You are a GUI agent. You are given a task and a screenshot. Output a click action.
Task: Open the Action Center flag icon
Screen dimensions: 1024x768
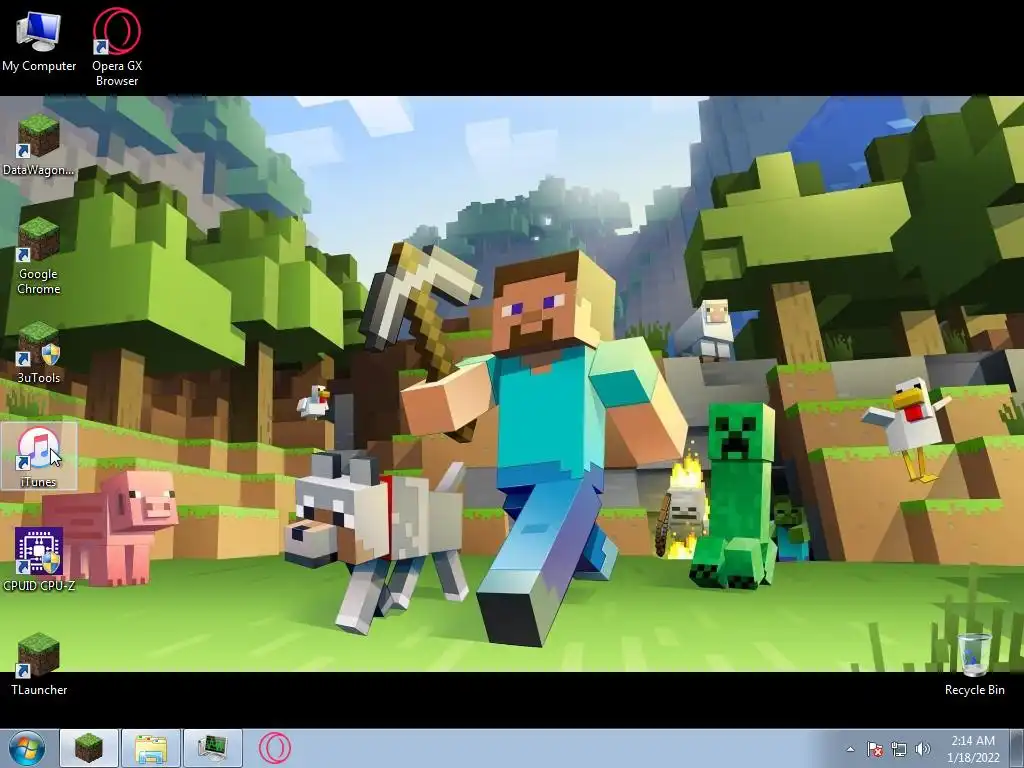point(874,749)
